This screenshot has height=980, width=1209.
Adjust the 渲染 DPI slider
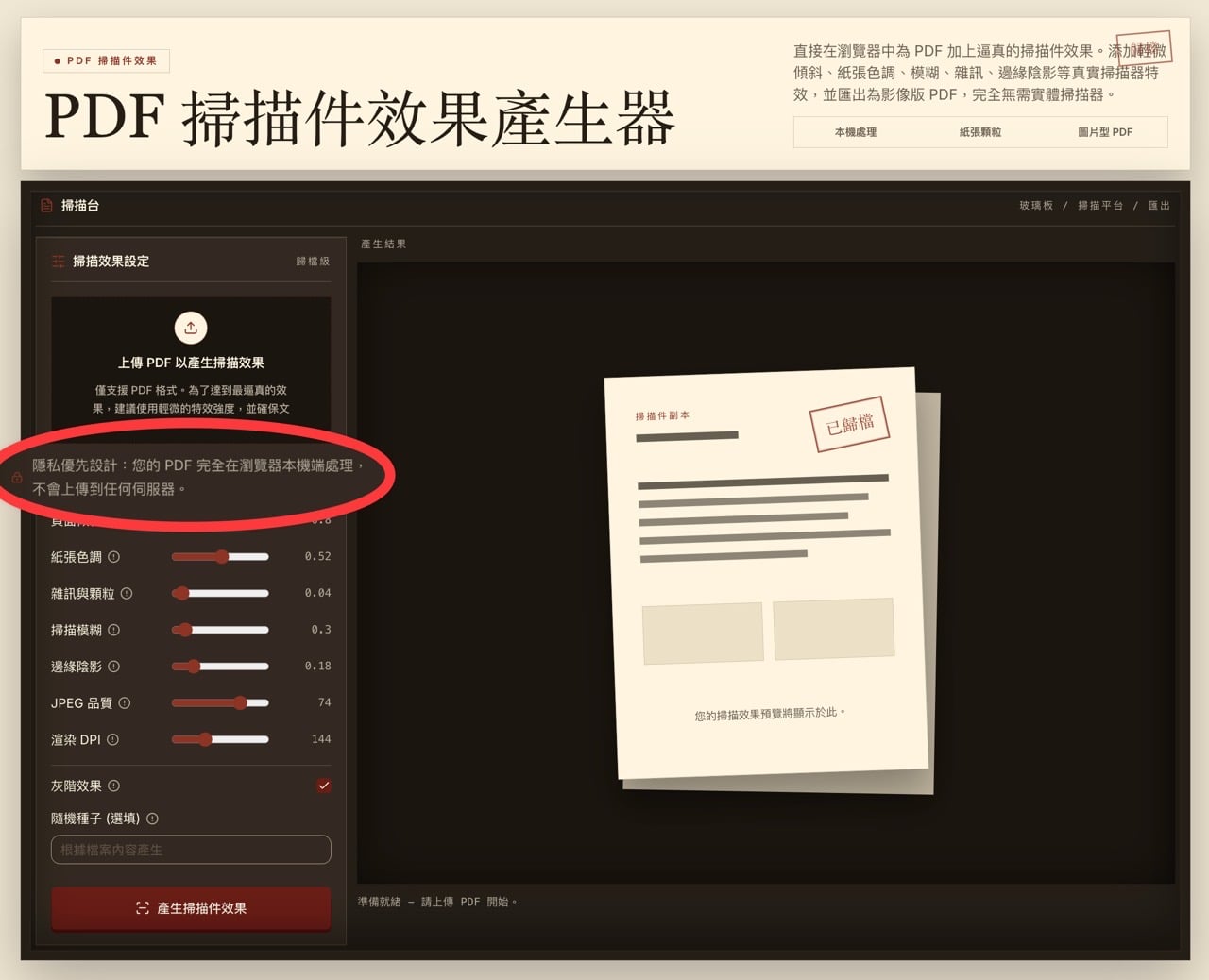pos(220,740)
